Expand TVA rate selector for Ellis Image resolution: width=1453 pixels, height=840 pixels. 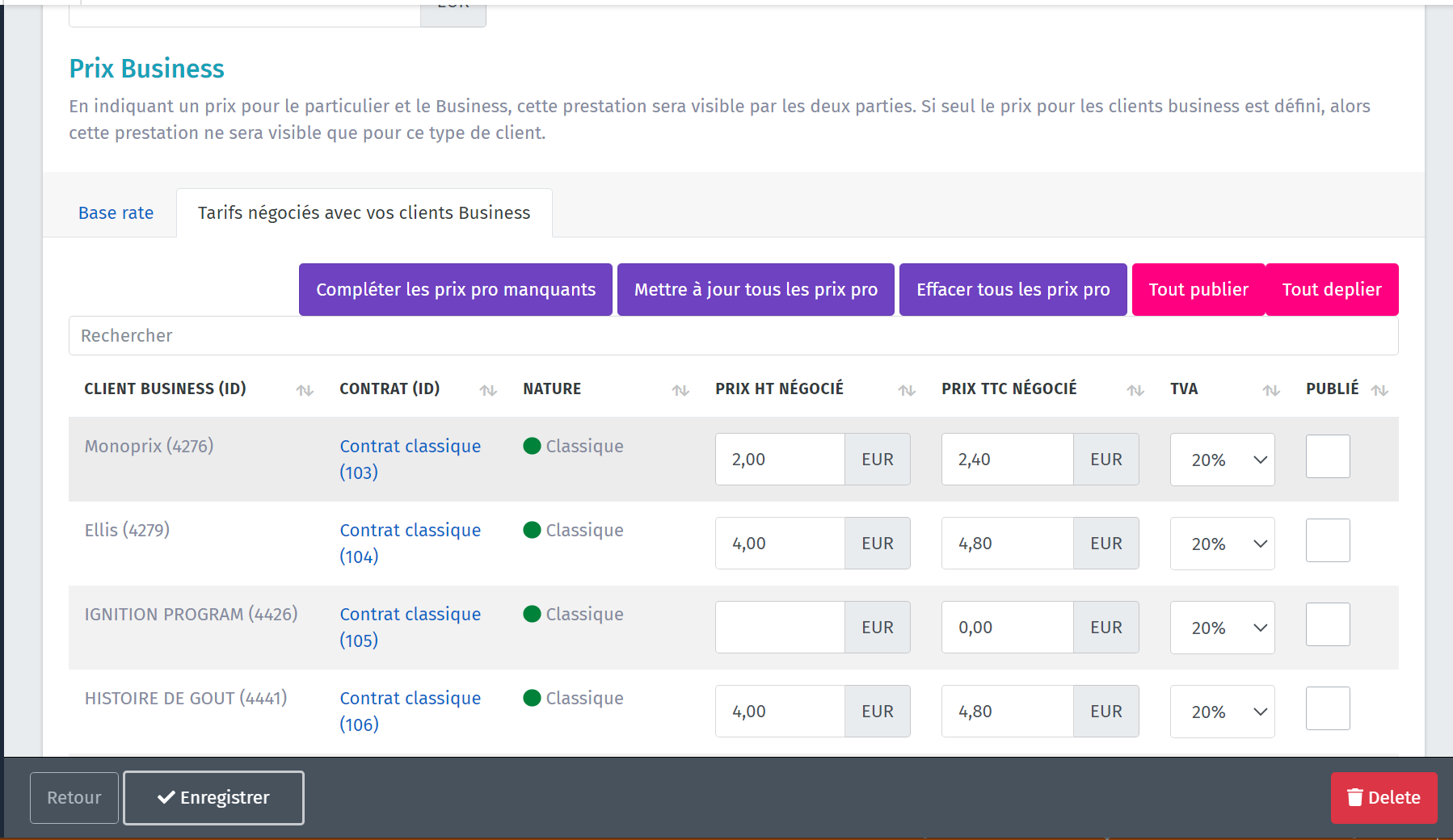coord(1222,544)
